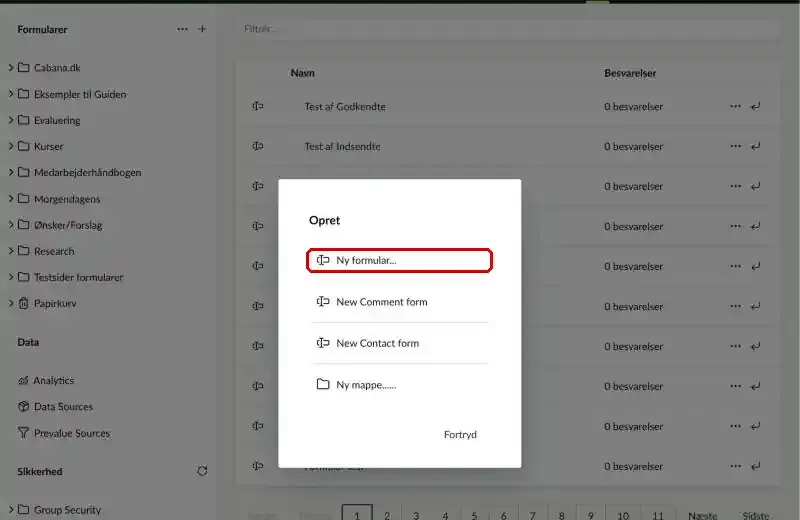Image resolution: width=800 pixels, height=520 pixels.
Task: Click 0 besvarelser in Test af Godkendte row
Action: point(634,107)
